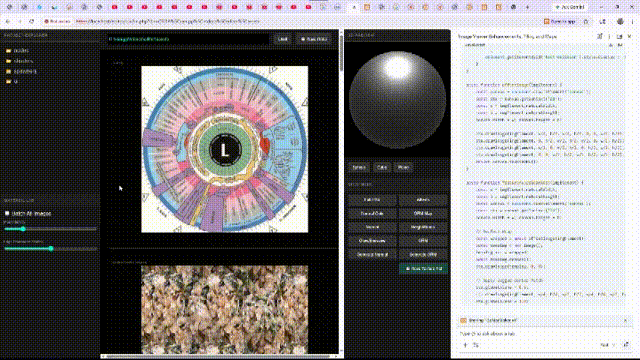Image resolution: width=640 pixels, height=360 pixels.
Task: Click the Ask Gemini button in the tab strip
Action: (571, 7)
